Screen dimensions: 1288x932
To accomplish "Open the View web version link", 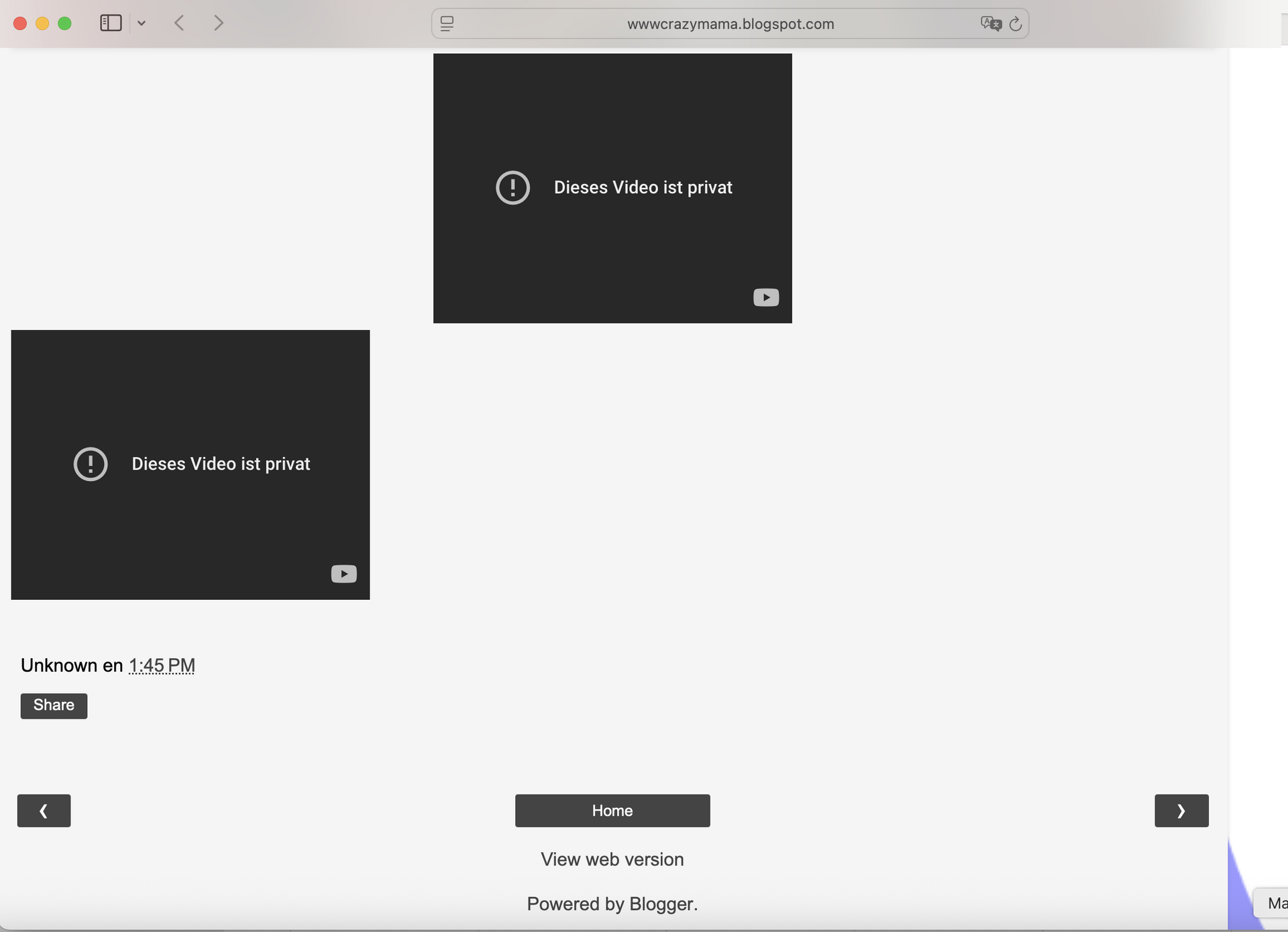I will click(612, 860).
